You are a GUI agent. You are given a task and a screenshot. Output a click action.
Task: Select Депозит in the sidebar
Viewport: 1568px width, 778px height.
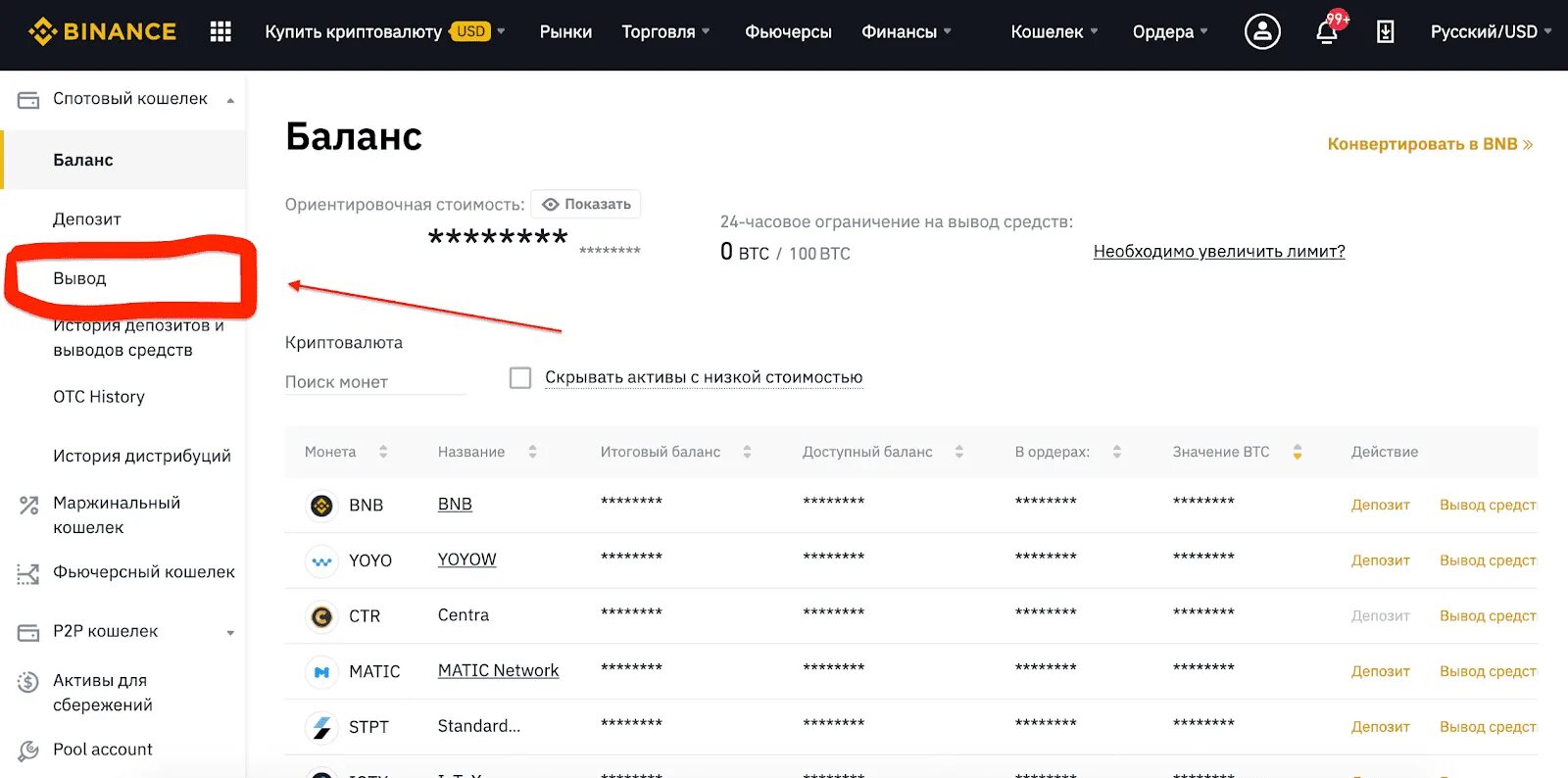click(86, 219)
